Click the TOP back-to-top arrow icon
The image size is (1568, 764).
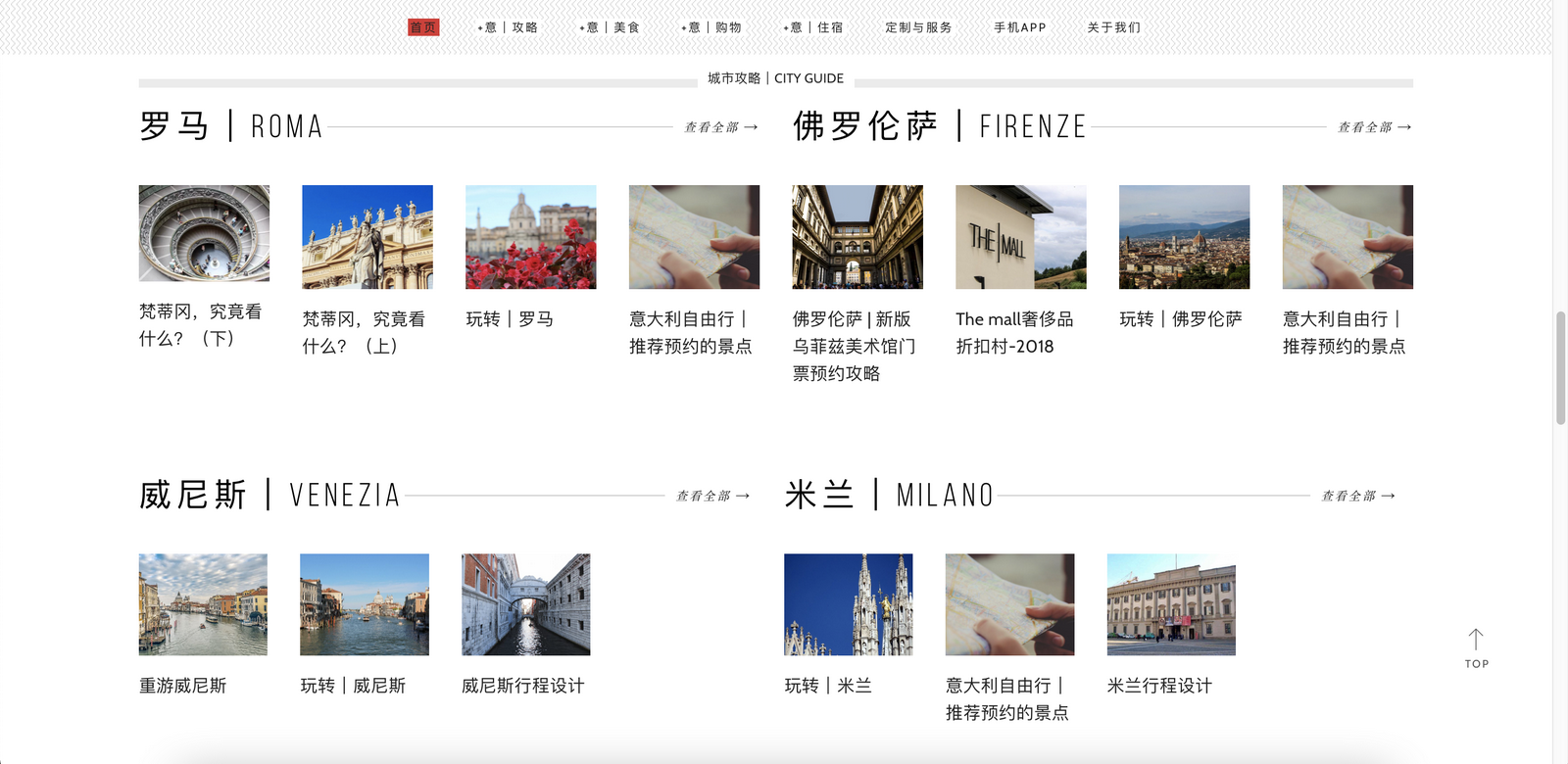(x=1476, y=642)
